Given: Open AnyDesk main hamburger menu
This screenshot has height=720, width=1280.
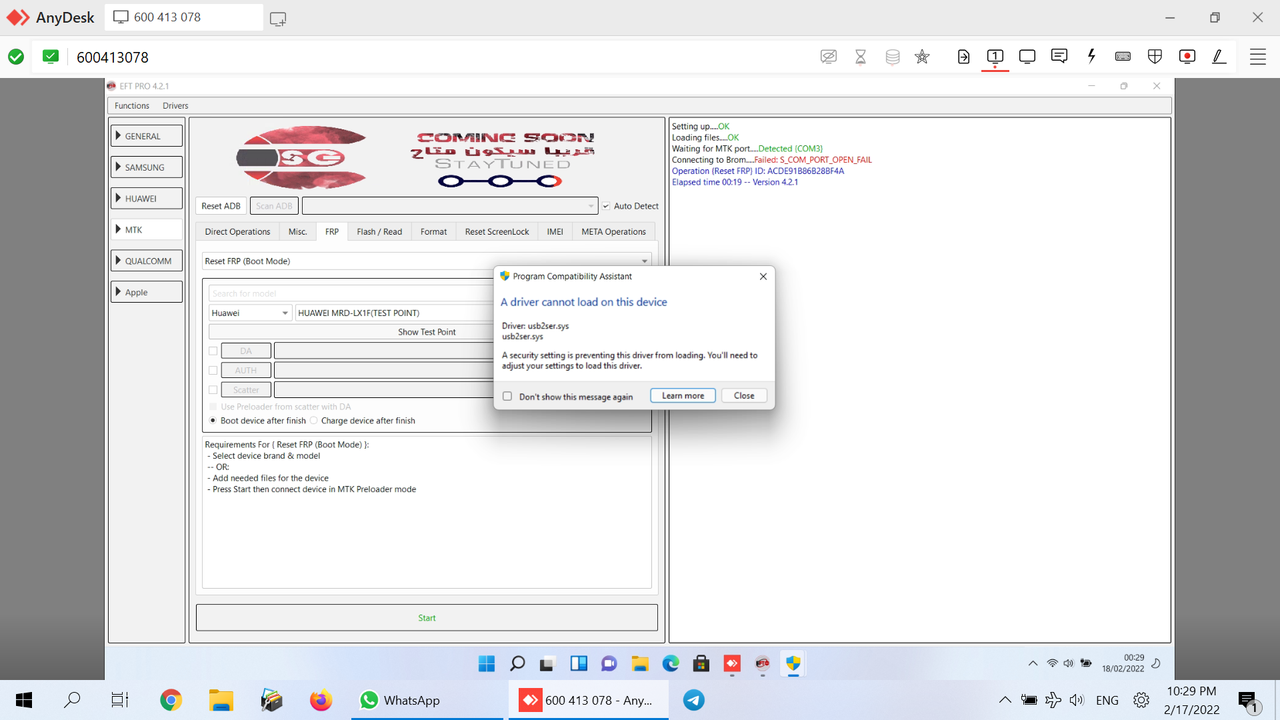Looking at the screenshot, I should [1258, 57].
